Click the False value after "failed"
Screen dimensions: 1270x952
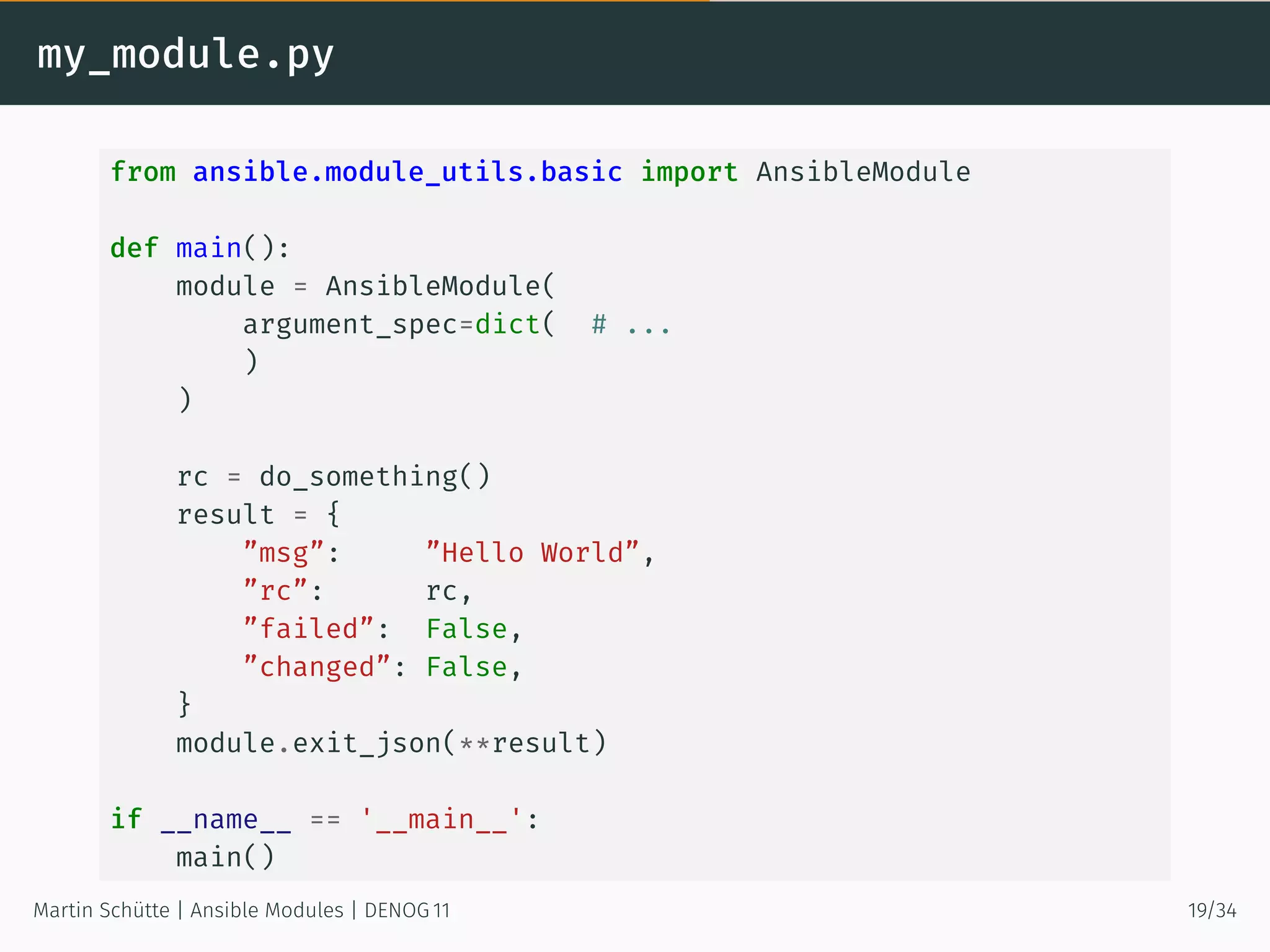click(466, 629)
